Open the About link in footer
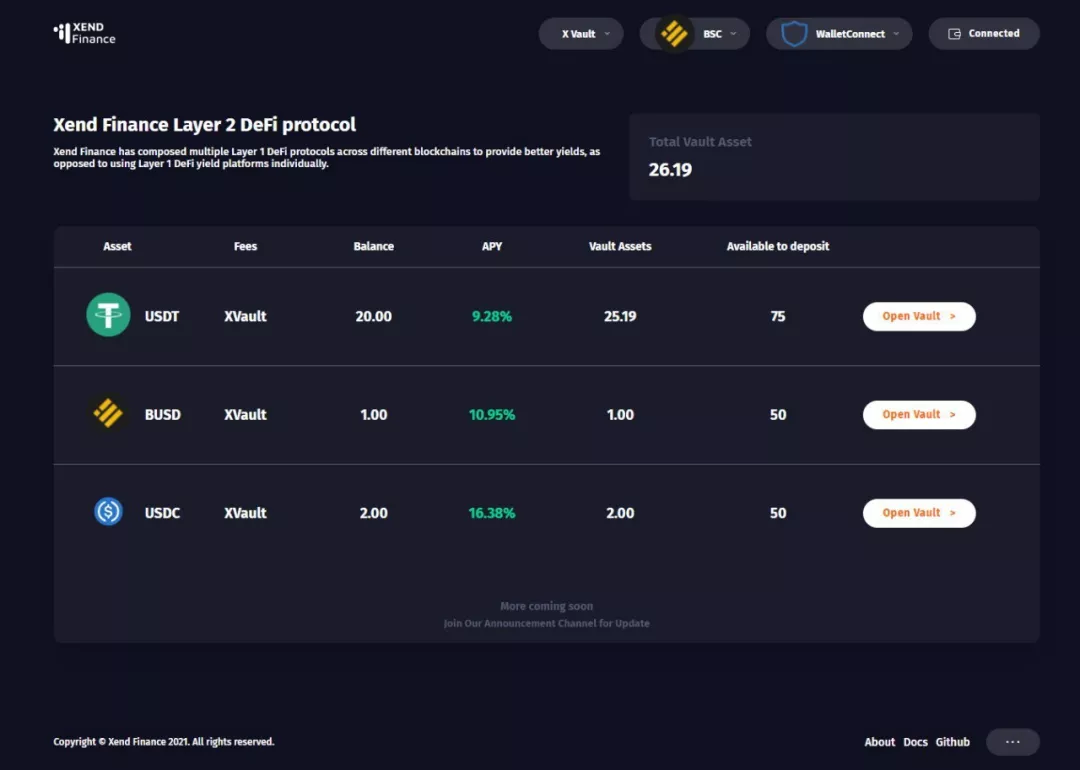The image size is (1080, 770). coord(880,742)
